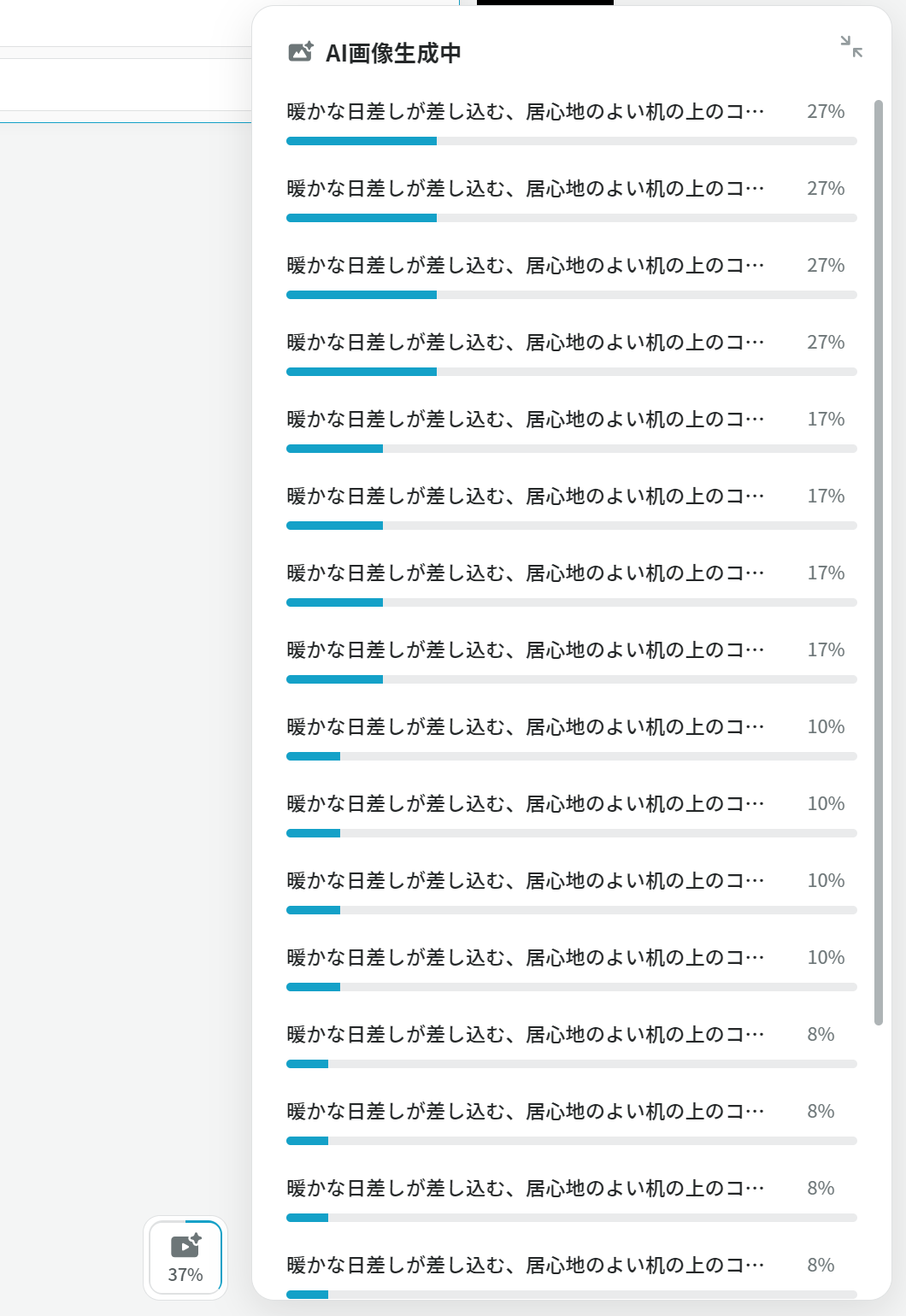Image resolution: width=906 pixels, height=1316 pixels.
Task: Select the first task row showing 8%
Action: [571, 1047]
